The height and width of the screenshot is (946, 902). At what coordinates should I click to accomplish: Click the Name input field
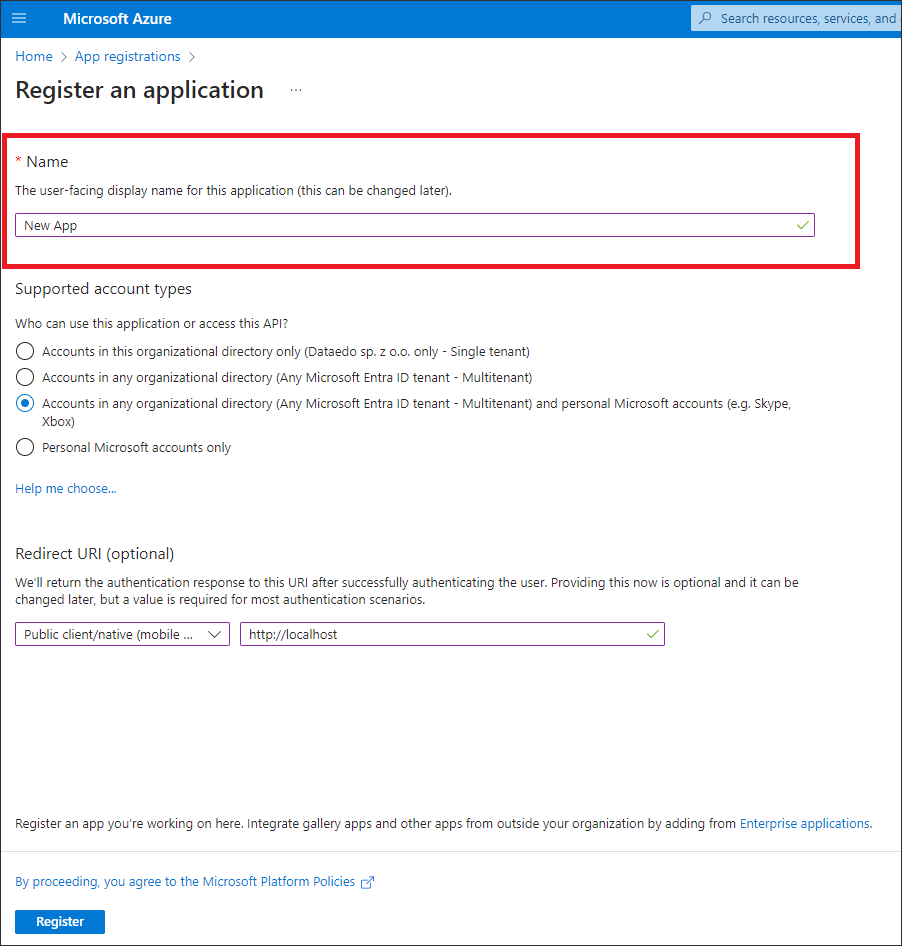[x=400, y=226]
